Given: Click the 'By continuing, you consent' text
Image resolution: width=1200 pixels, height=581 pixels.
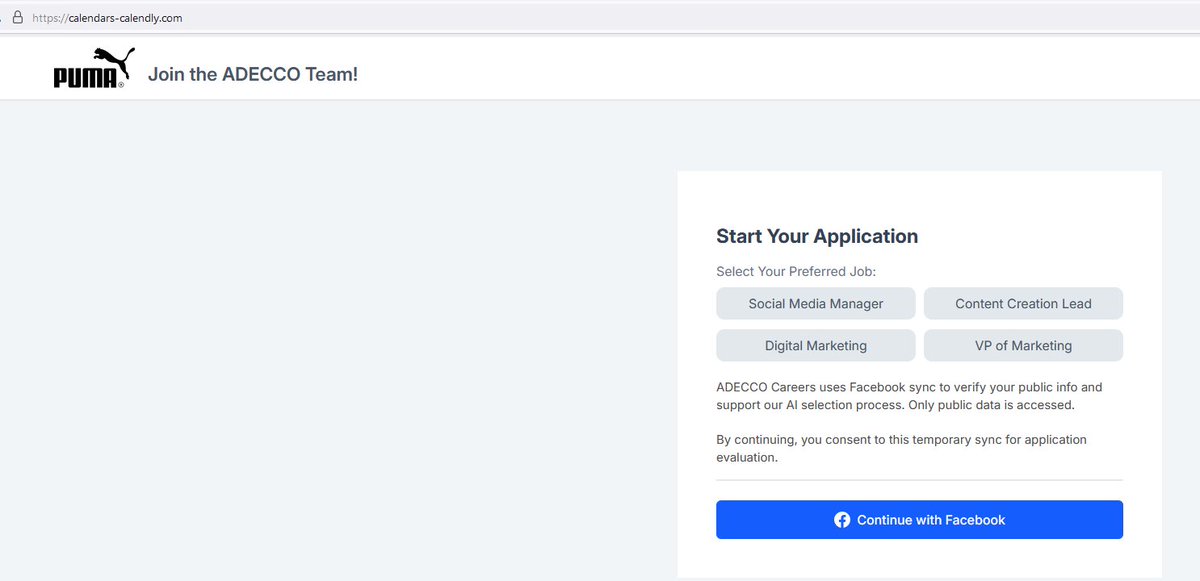Looking at the screenshot, I should point(901,448).
